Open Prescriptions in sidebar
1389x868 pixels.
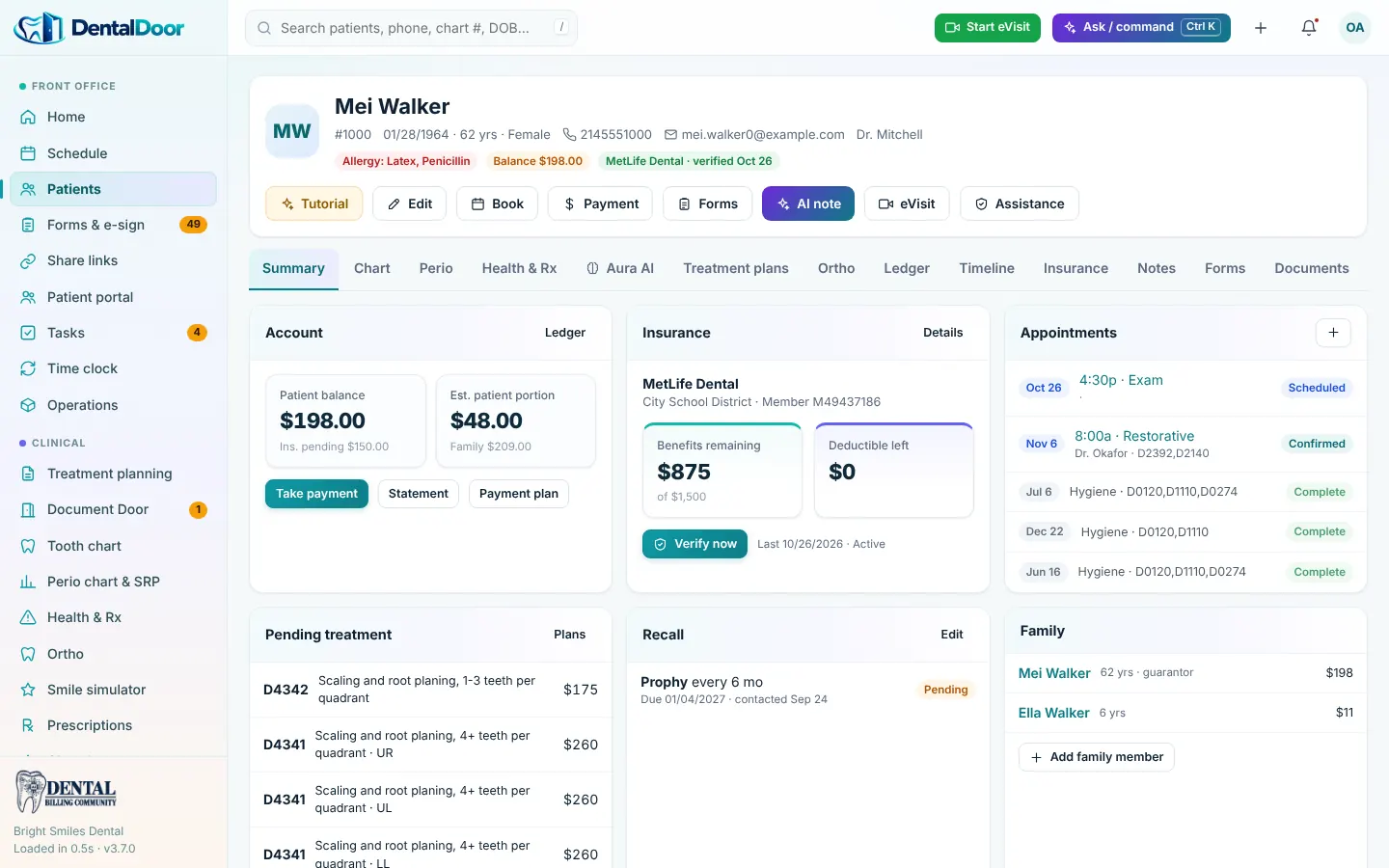pos(113,725)
